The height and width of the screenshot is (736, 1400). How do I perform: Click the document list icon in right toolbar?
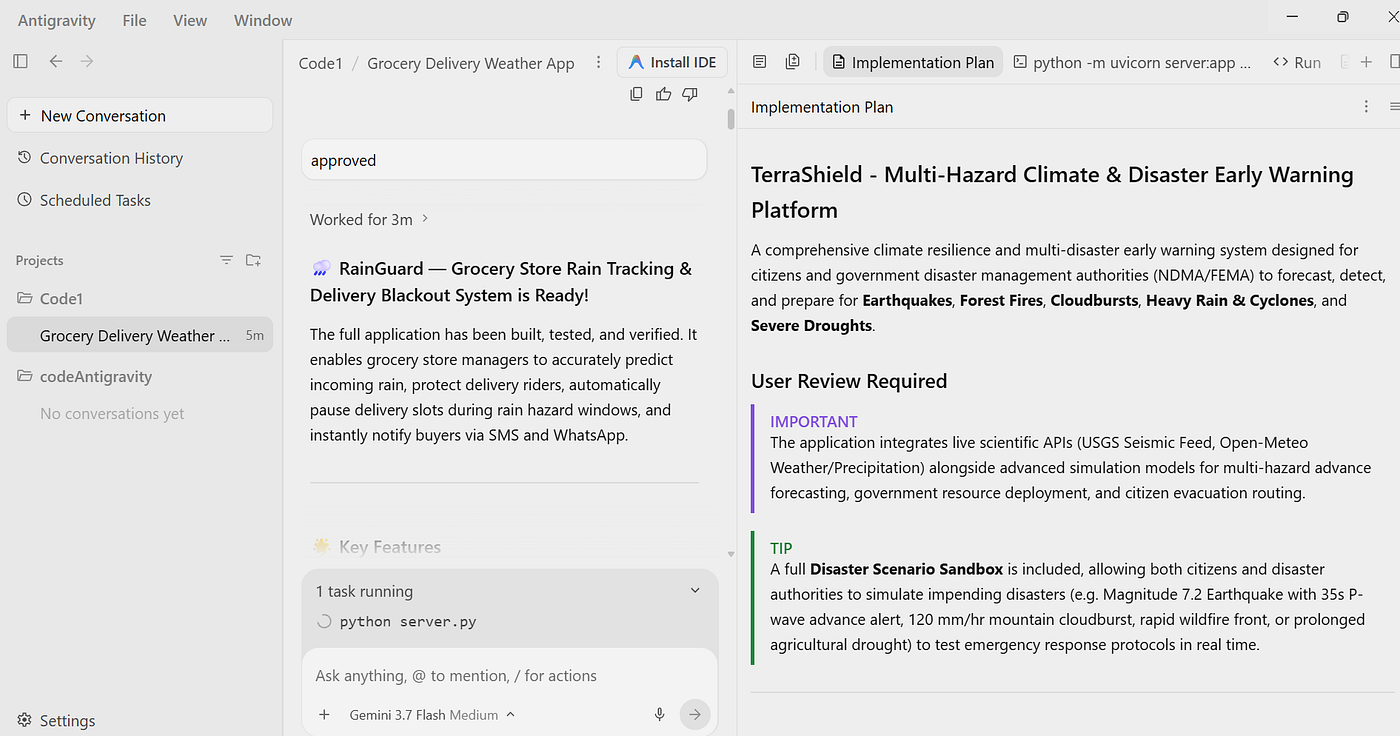(760, 62)
